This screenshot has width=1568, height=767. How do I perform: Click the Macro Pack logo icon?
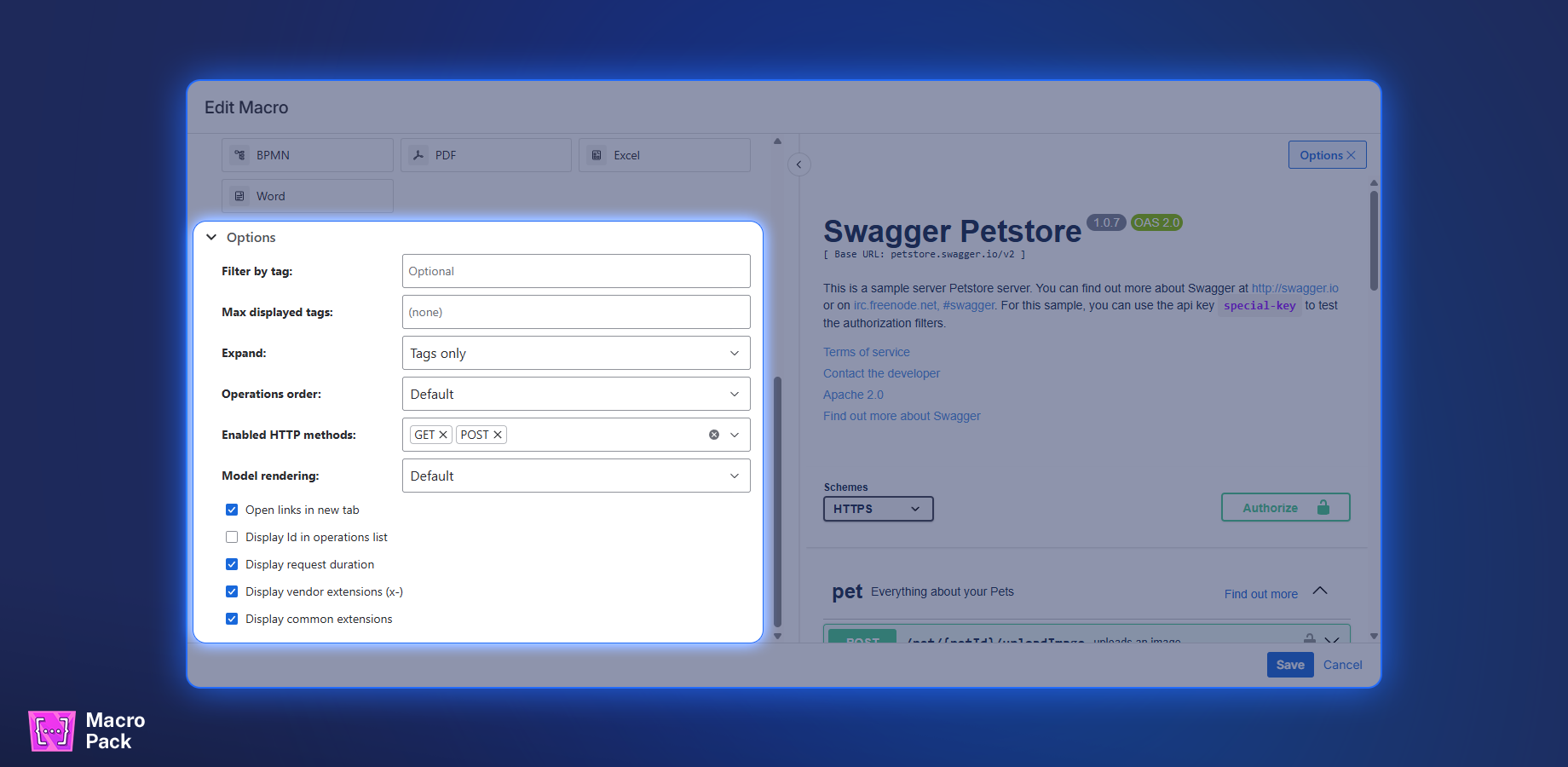(52, 731)
